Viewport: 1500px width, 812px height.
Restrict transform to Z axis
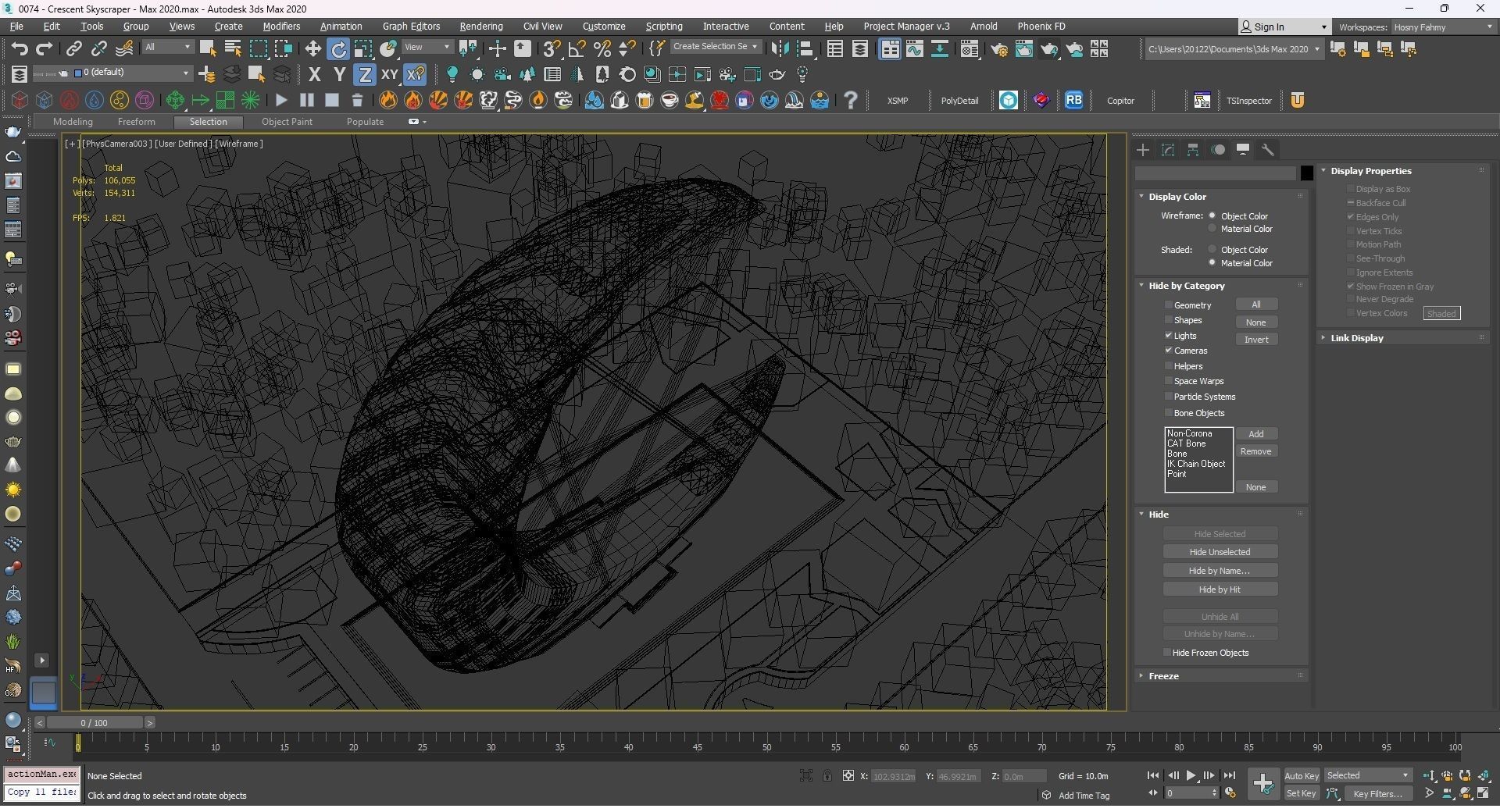coord(364,75)
